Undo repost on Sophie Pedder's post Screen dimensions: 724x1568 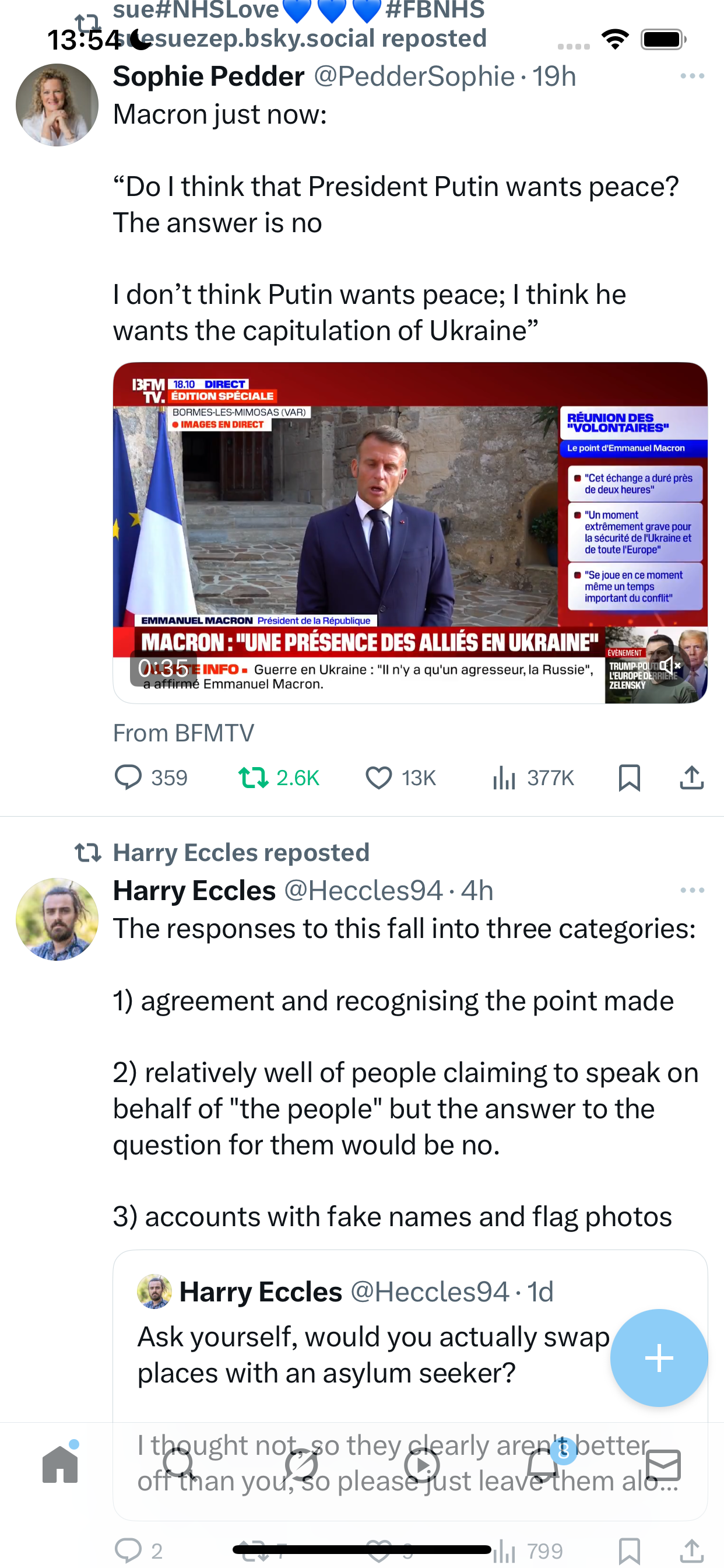click(253, 778)
